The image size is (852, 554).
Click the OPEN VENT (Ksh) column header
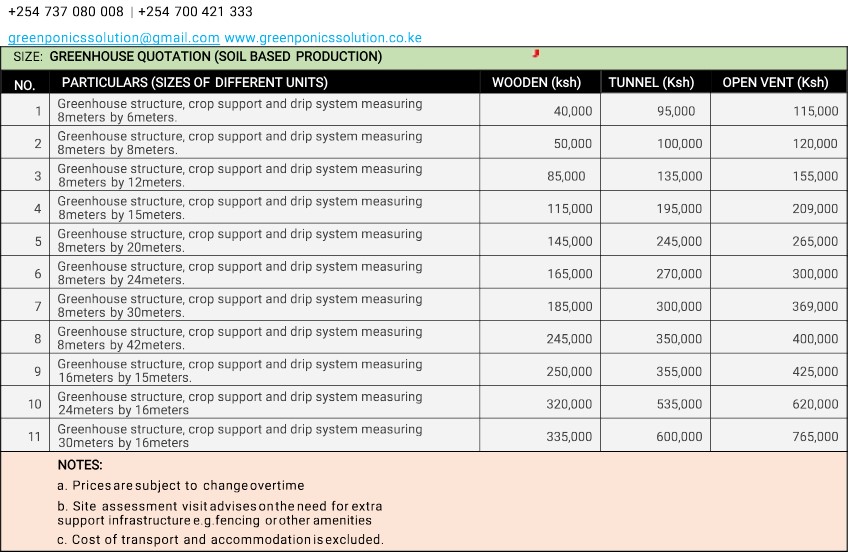775,83
